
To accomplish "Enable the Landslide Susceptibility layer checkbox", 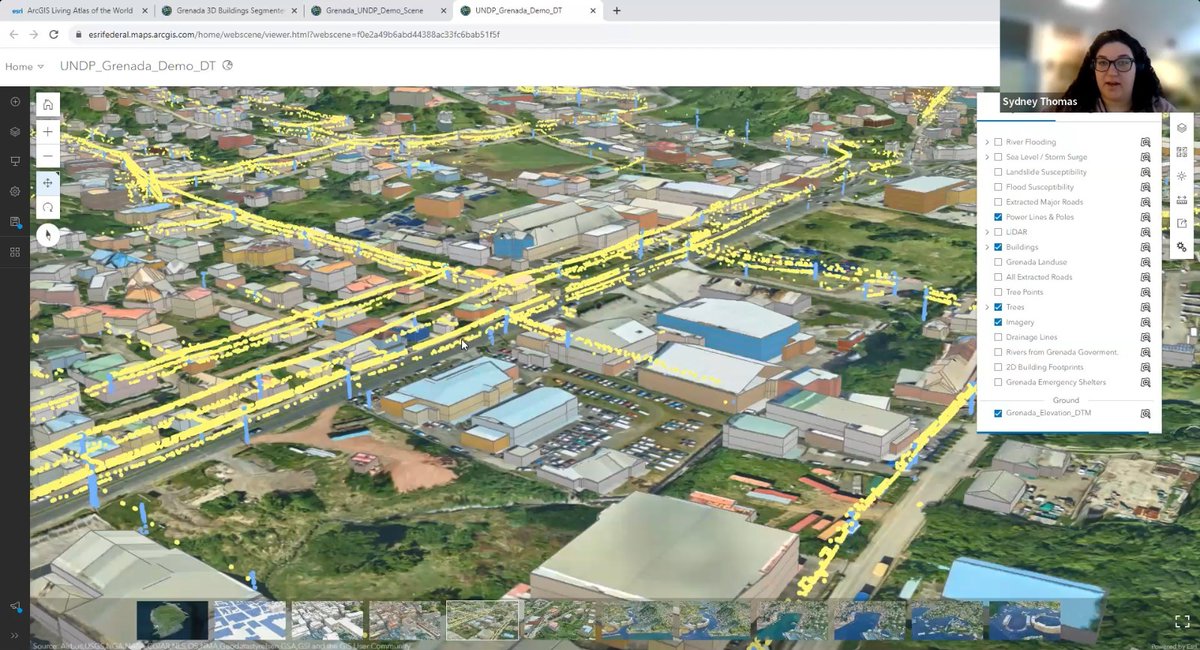I will pos(998,172).
